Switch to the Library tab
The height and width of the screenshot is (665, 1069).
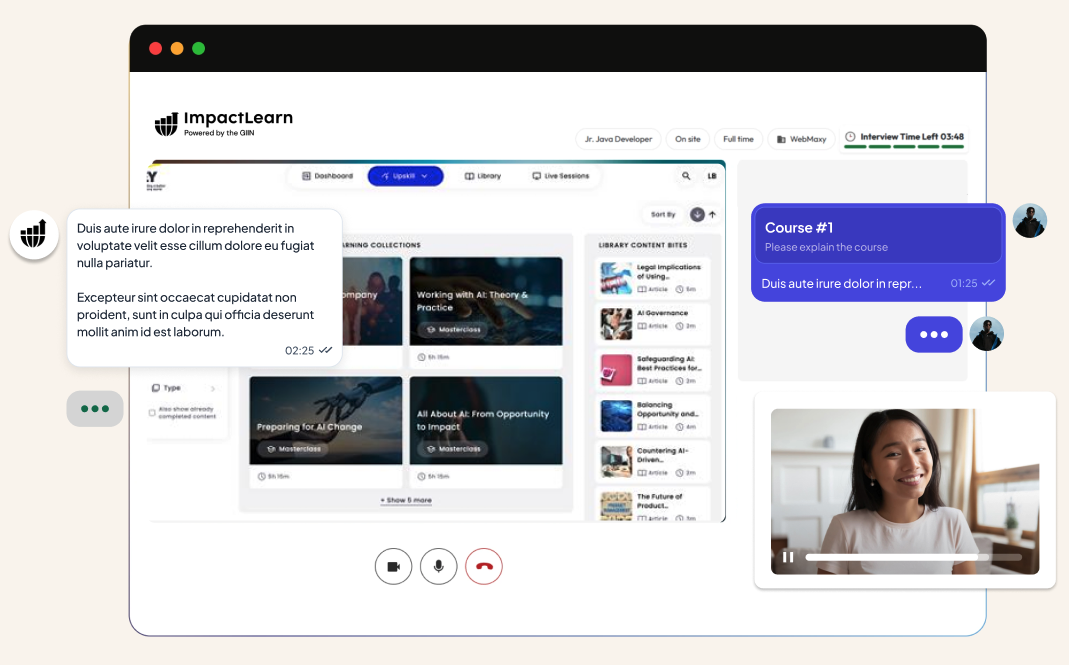click(x=483, y=176)
